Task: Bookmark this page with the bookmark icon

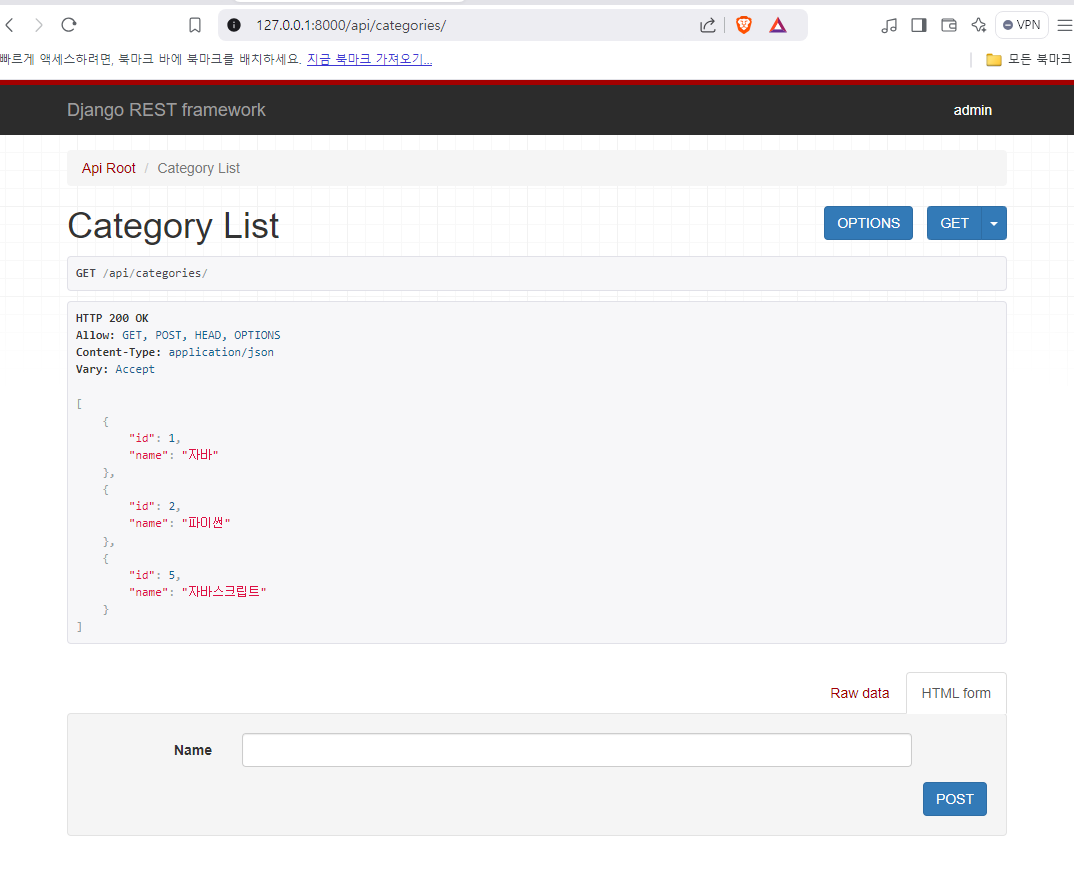Action: [x=195, y=25]
